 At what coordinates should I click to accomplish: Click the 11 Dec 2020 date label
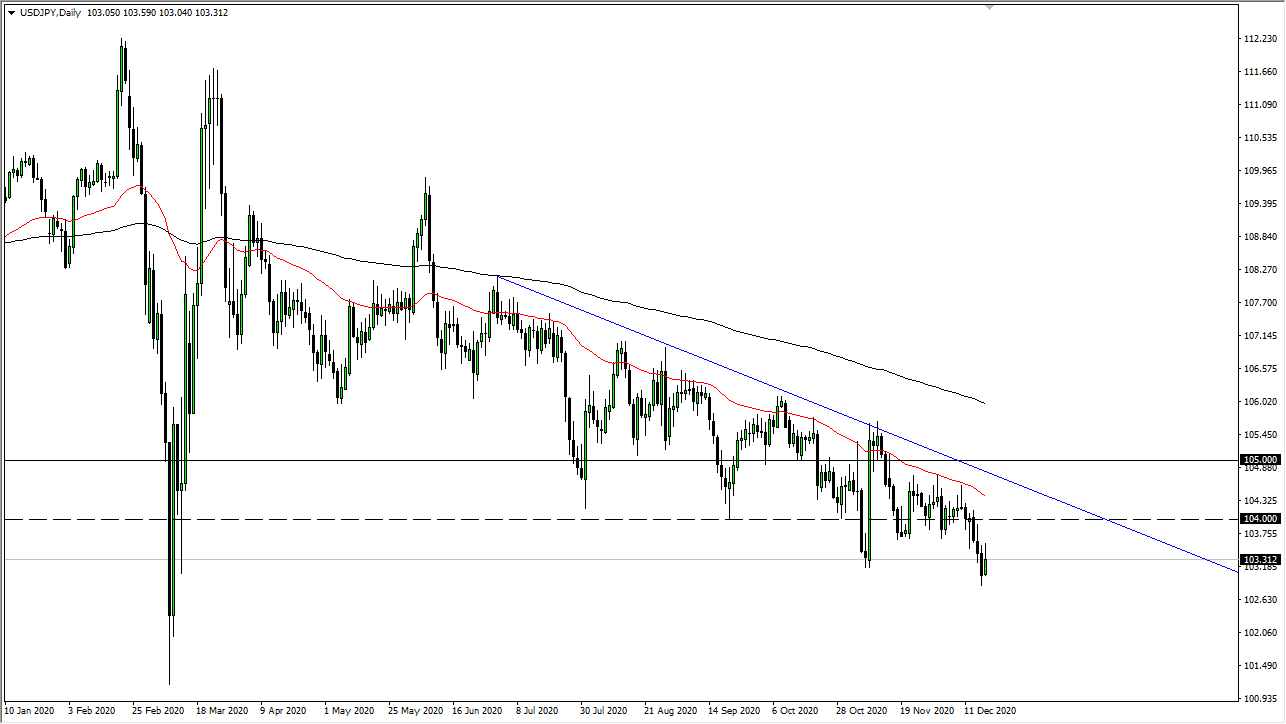(x=990, y=708)
